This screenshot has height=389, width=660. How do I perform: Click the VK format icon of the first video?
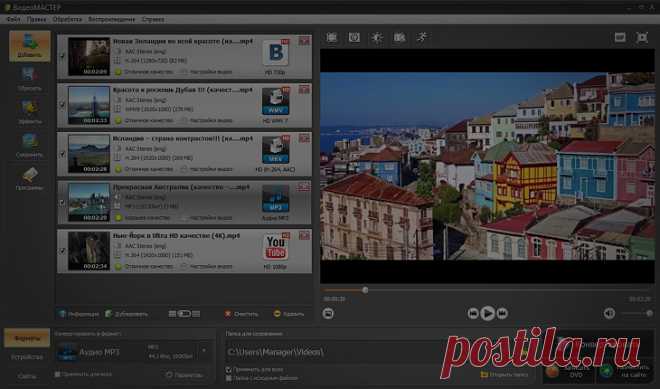(x=276, y=53)
